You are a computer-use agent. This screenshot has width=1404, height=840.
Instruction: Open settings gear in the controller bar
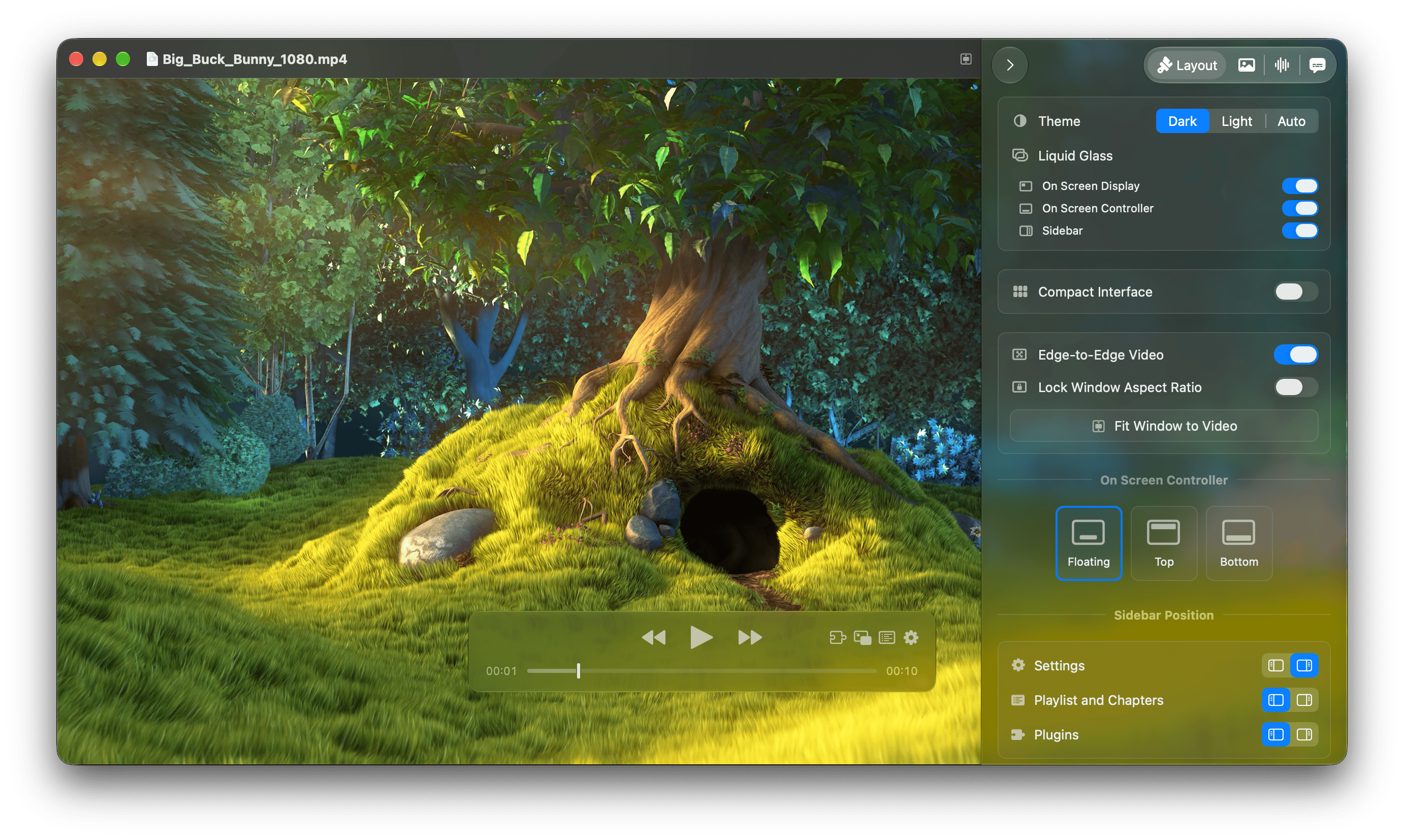point(911,638)
